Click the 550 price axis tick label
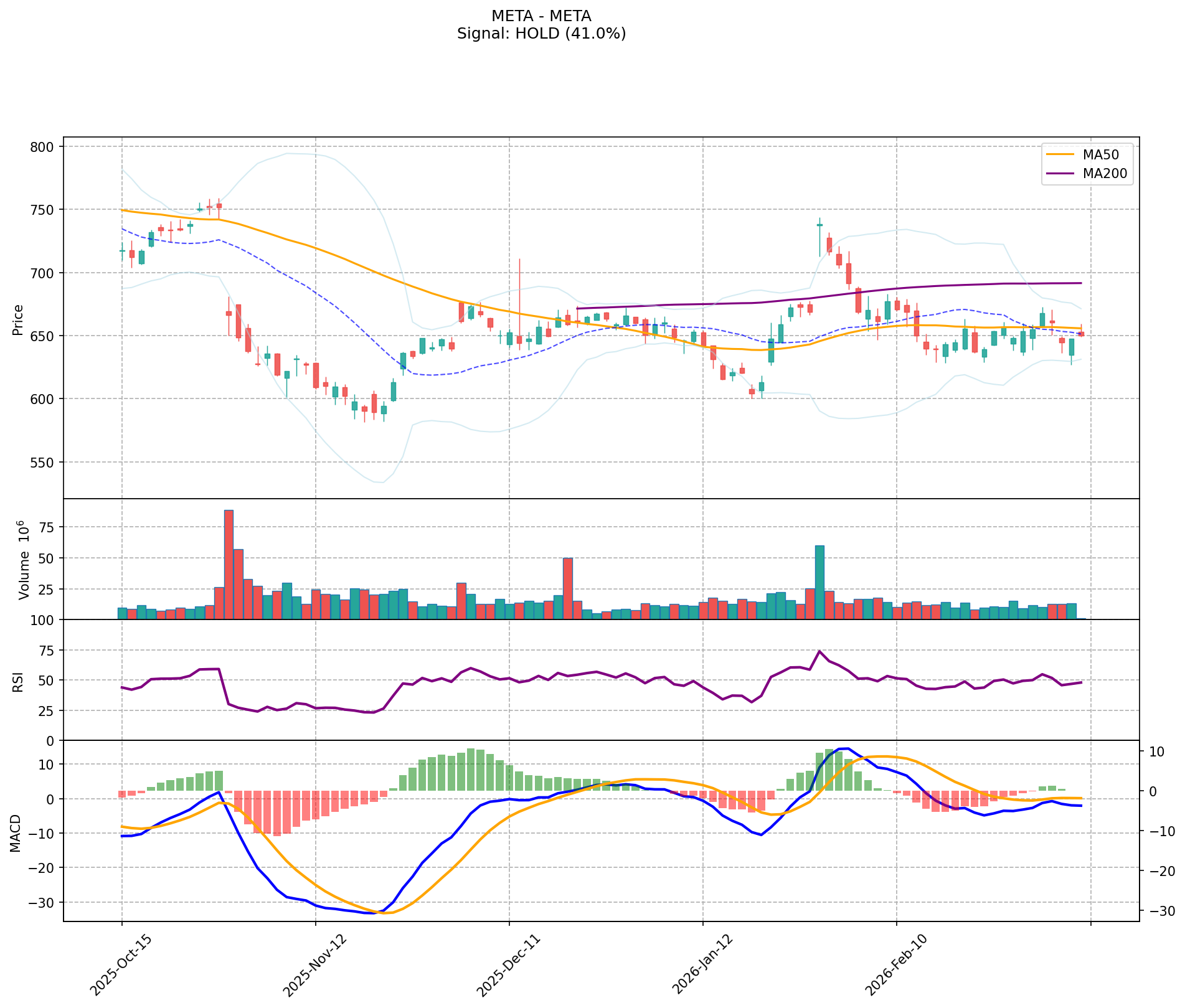 click(x=44, y=463)
